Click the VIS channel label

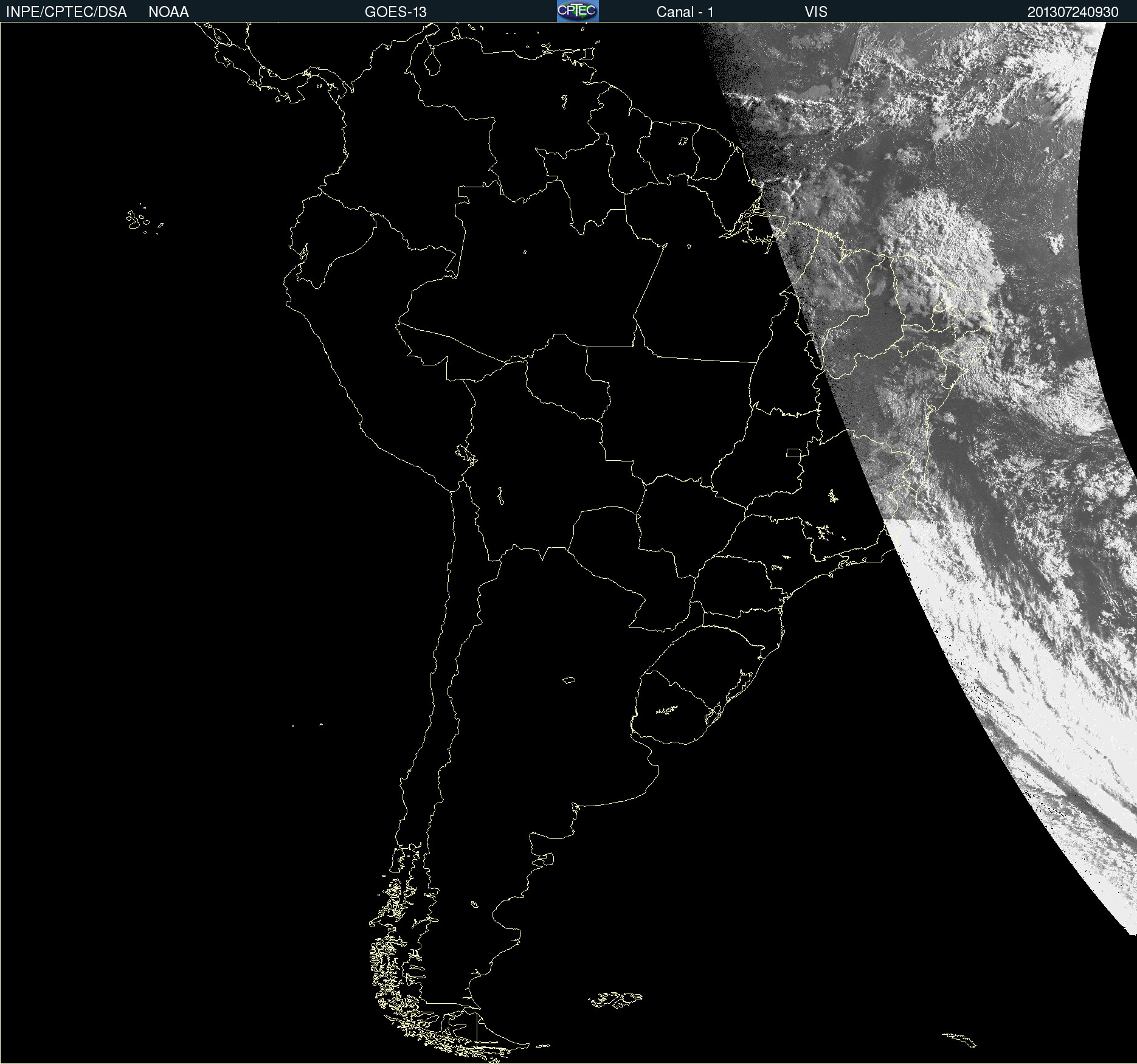[816, 12]
